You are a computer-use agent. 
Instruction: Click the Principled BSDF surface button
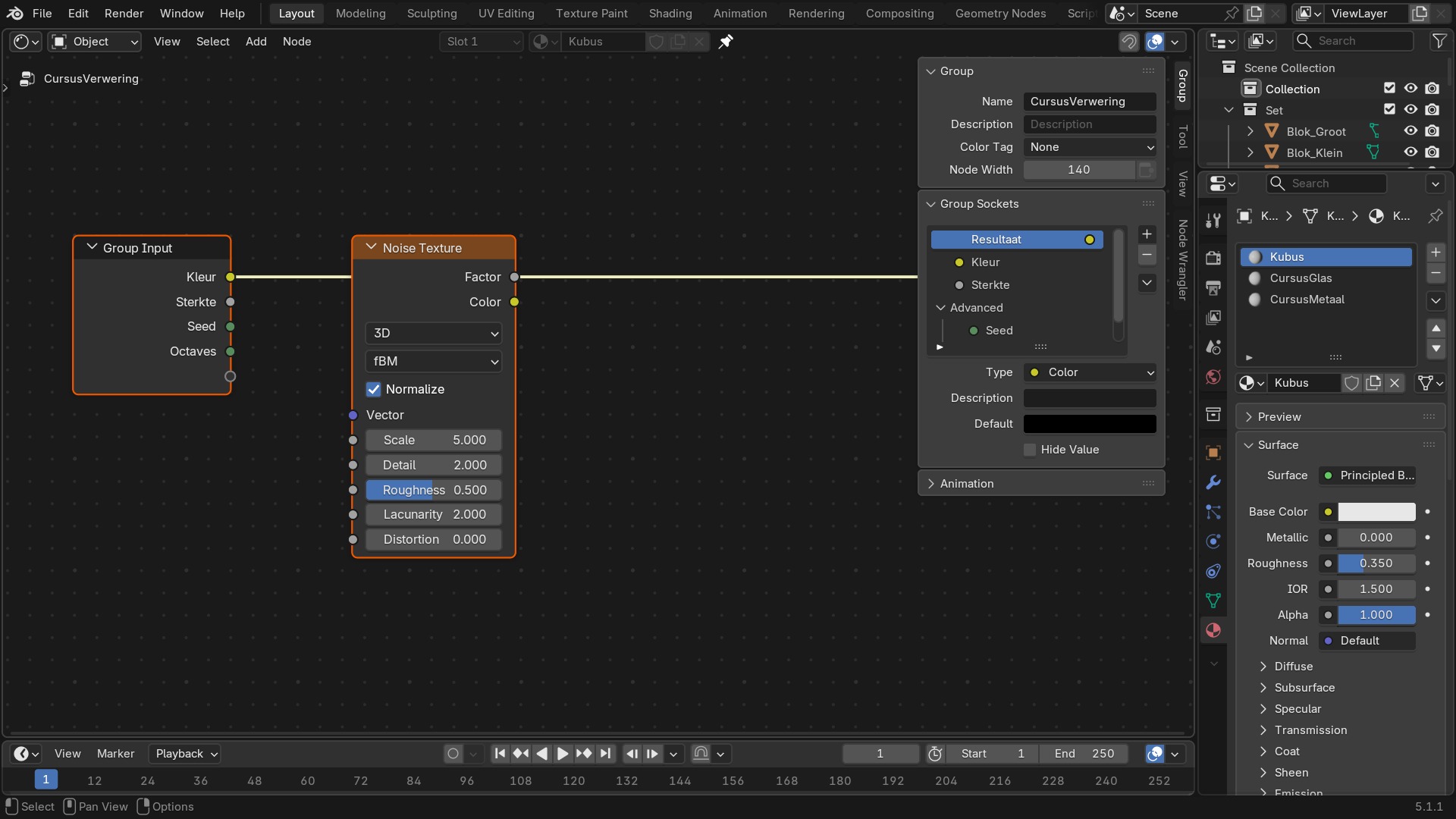tap(1367, 475)
